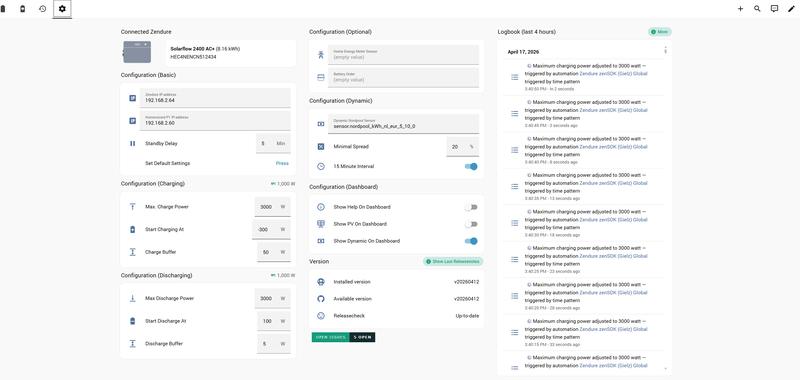
Task: Open Zendure zenSDK link at 3:40:45 PM
Action: click(613, 110)
